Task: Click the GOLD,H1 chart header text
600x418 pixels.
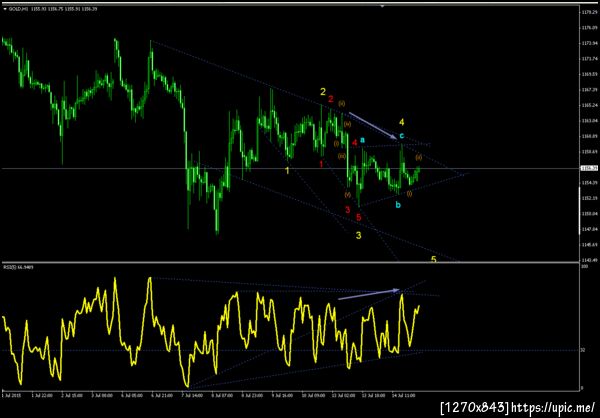Action: point(53,8)
